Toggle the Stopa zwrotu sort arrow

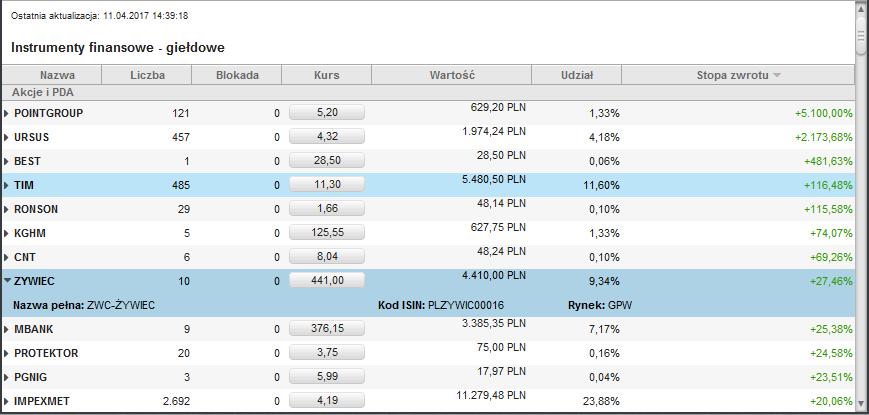click(776, 75)
